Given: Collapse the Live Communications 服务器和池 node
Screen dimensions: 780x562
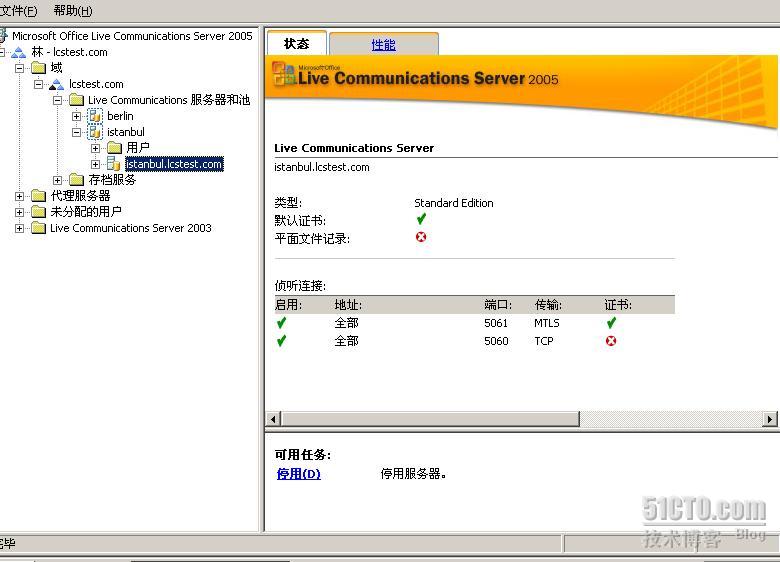Looking at the screenshot, I should [57, 100].
